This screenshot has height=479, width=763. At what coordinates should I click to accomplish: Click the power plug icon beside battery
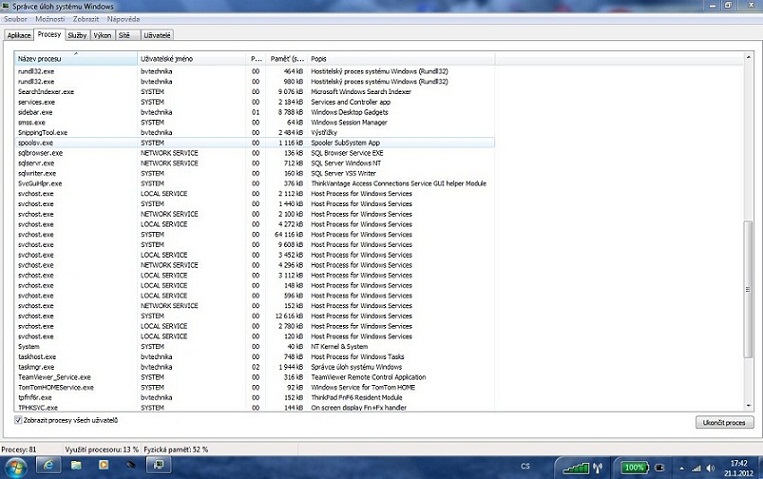659,468
